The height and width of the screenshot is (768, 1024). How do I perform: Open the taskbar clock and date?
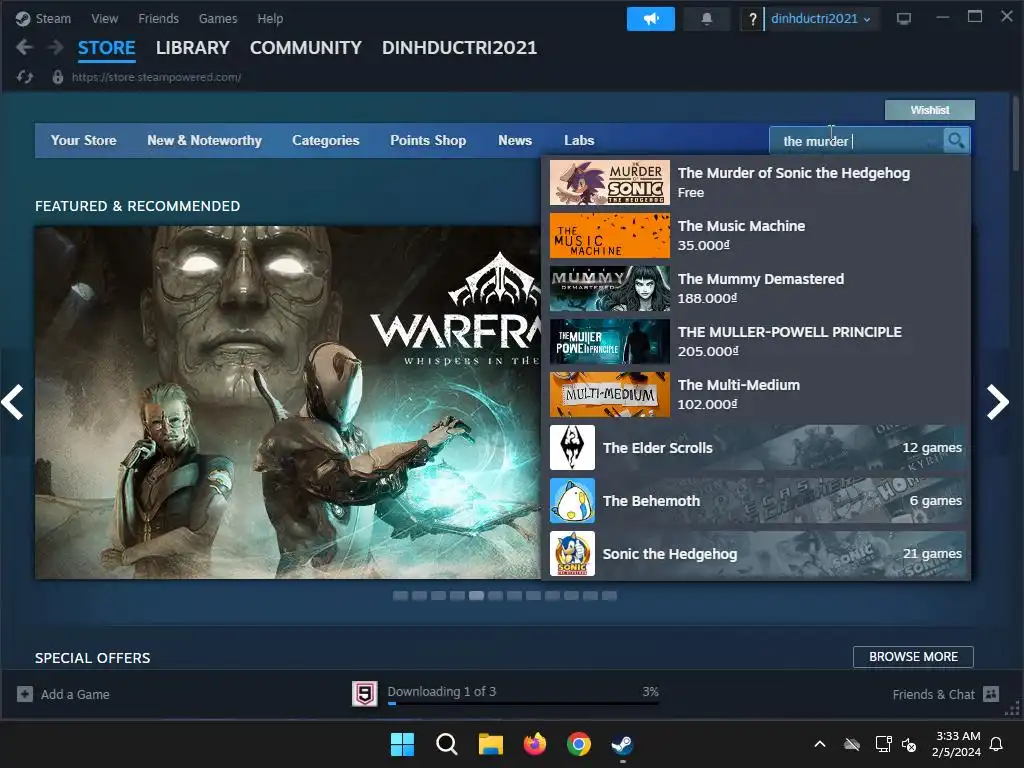pos(956,744)
